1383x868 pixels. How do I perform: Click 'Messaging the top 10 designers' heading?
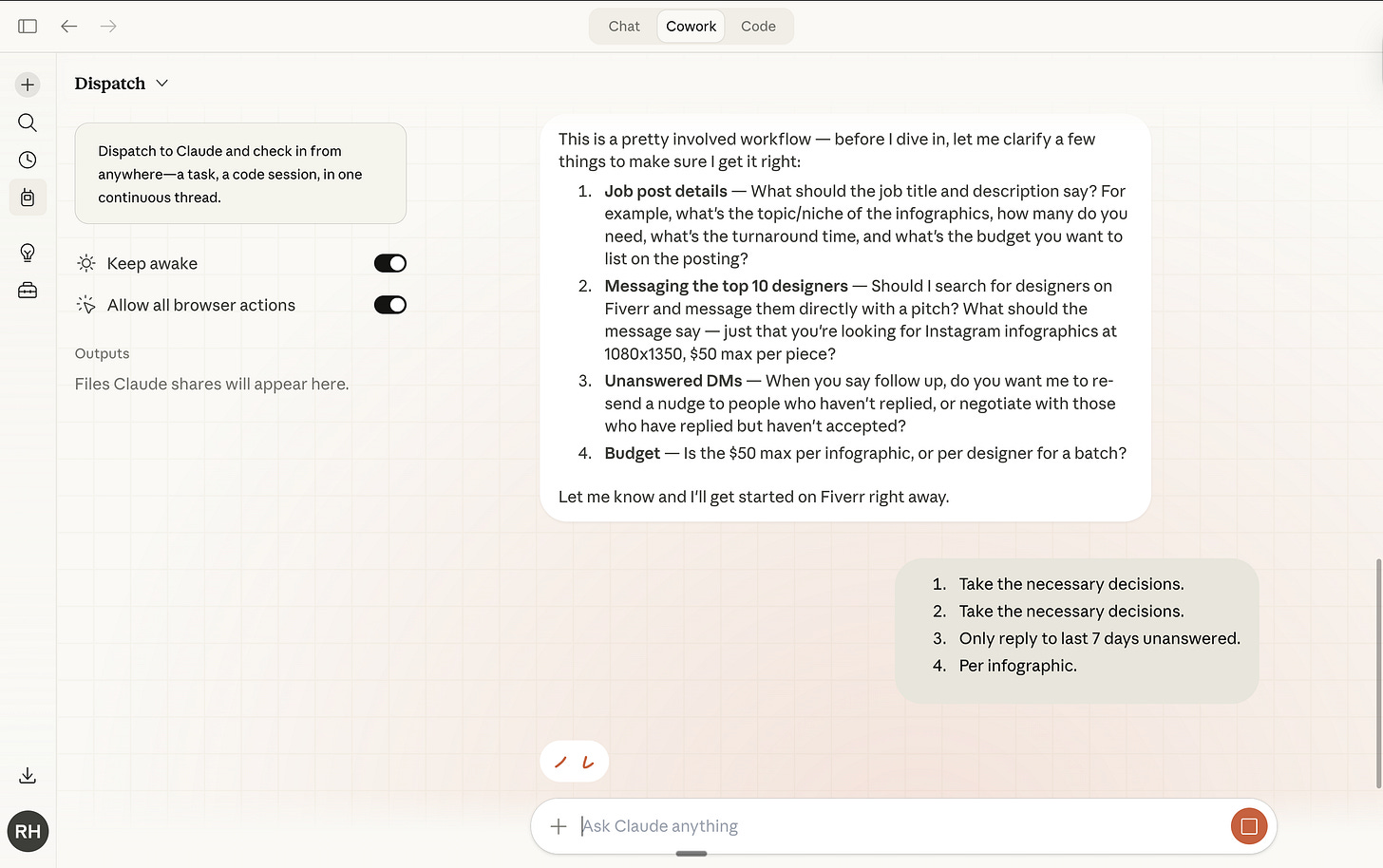click(727, 286)
